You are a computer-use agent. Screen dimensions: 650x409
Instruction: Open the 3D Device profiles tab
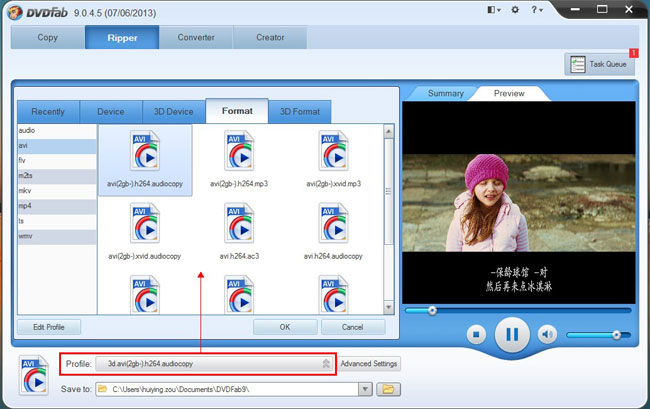click(x=174, y=111)
